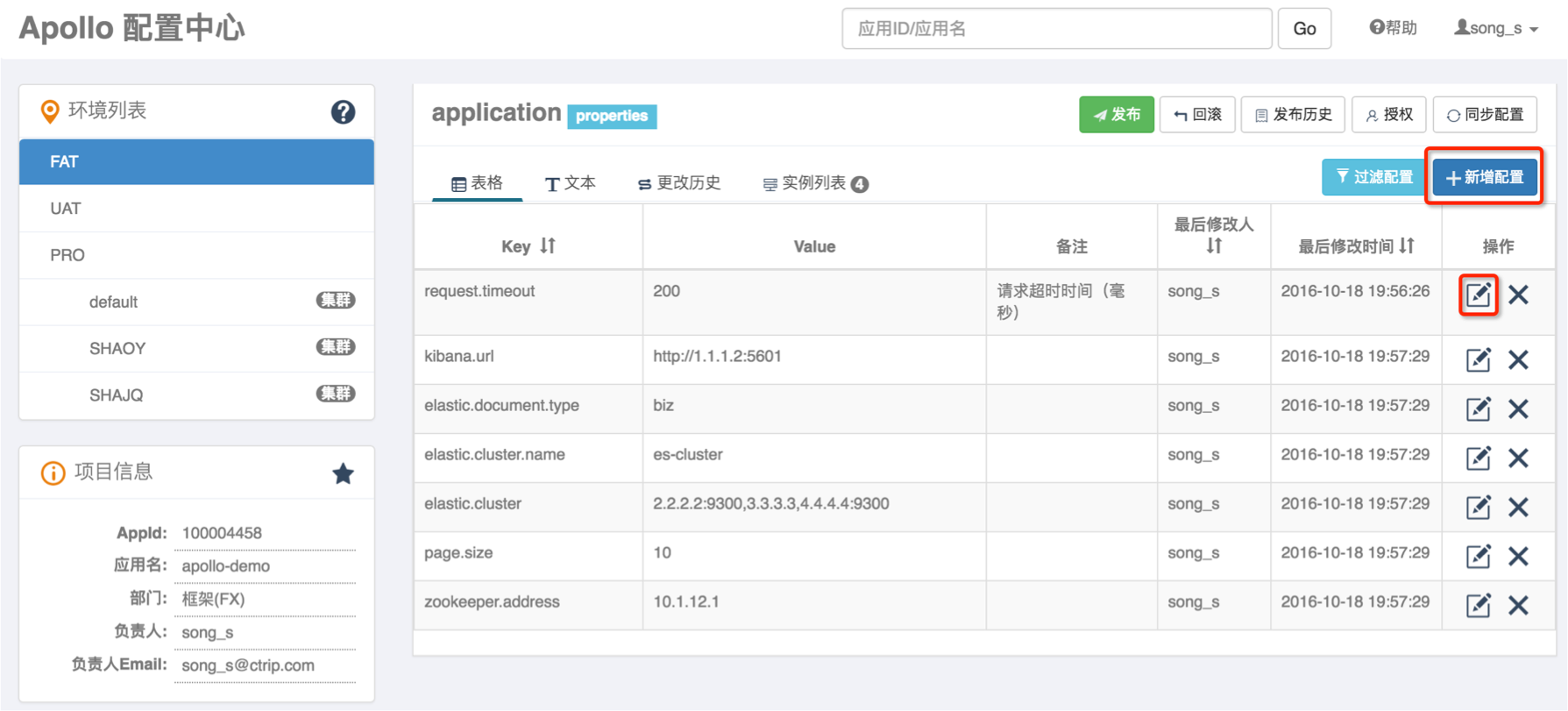Click the 授权 authorize button
Screen dimensions: 1568x711
pyautogui.click(x=1389, y=115)
